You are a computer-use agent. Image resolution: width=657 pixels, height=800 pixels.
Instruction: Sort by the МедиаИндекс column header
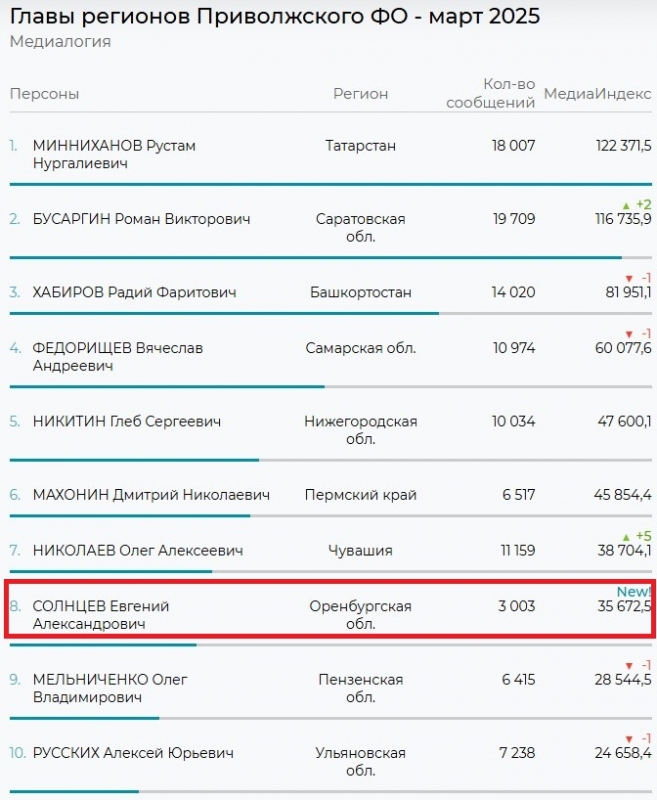(597, 94)
